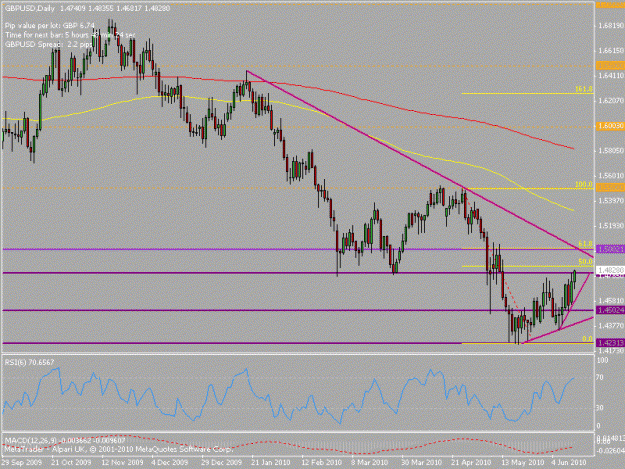Click the '12 Nov 2009' date label
Screen dimensions: 625x469
[122, 462]
